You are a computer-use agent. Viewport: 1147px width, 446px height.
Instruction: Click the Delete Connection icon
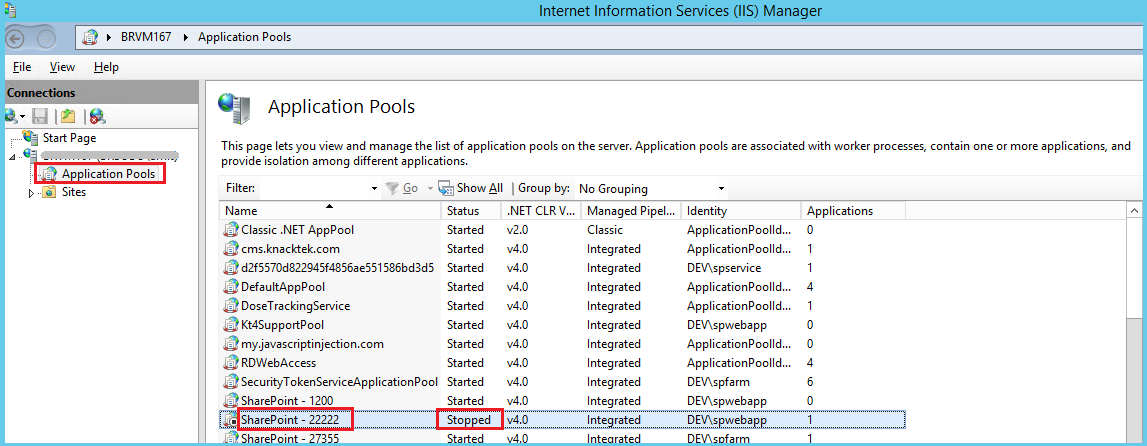96,116
